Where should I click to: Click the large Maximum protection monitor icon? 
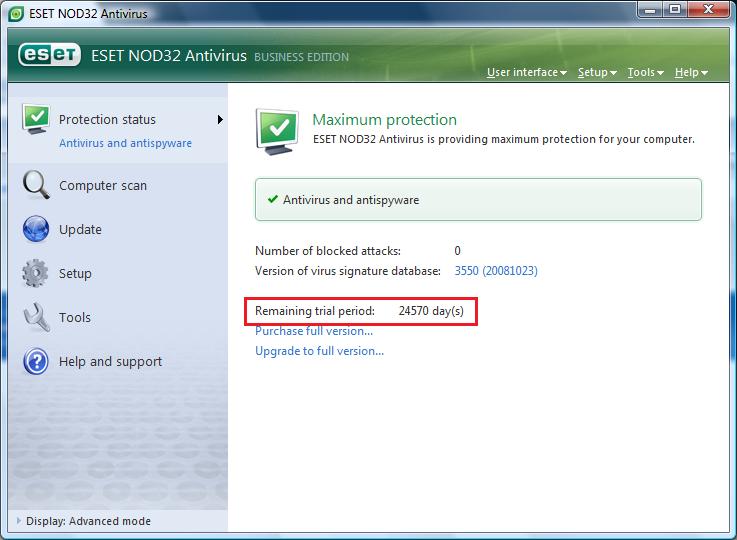(277, 132)
